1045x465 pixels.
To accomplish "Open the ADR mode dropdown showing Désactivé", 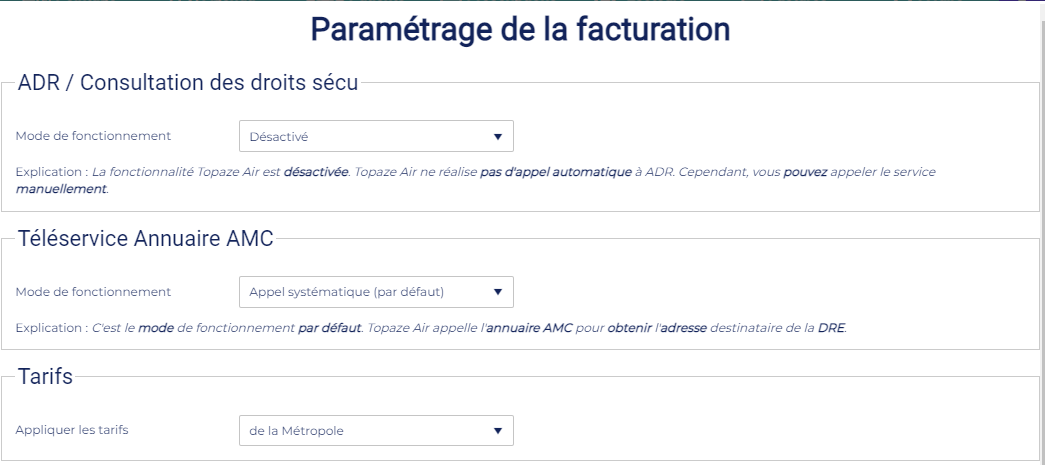I will [x=376, y=136].
